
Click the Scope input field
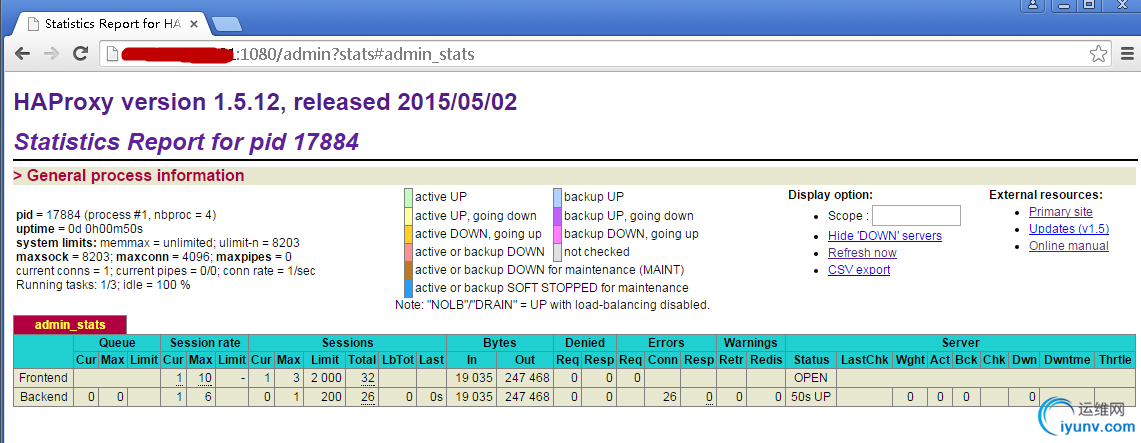(916, 215)
